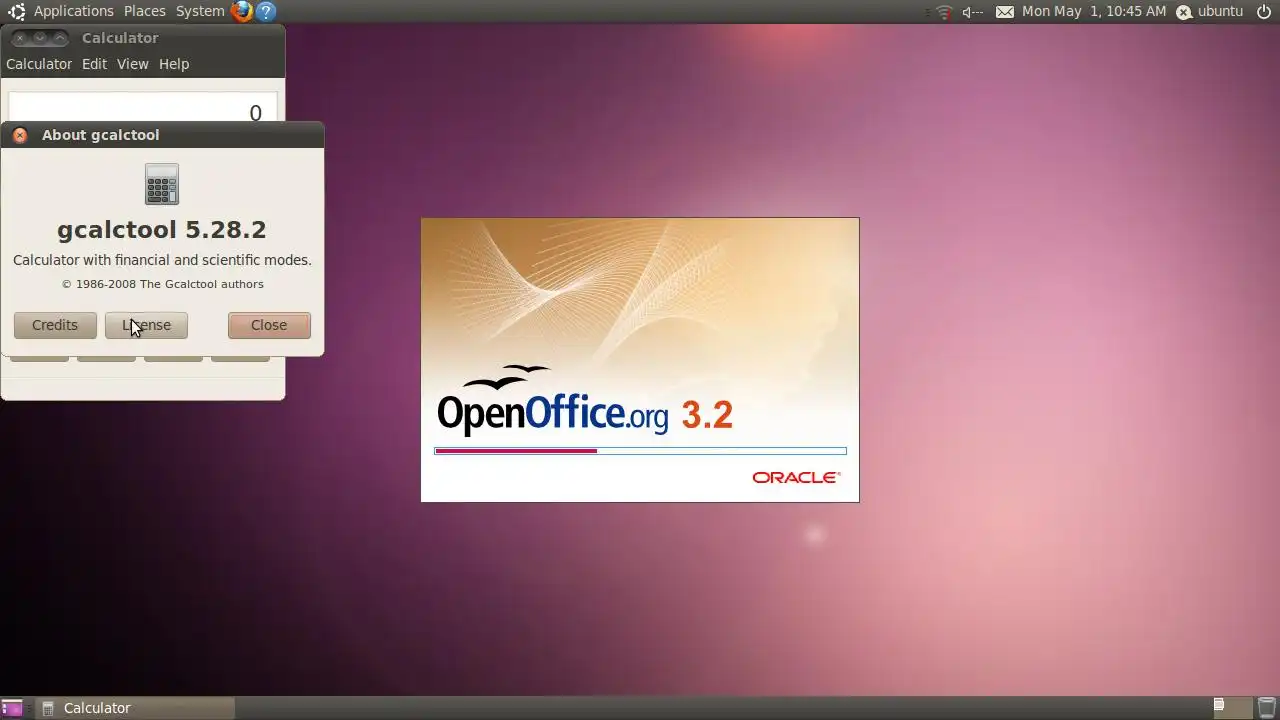This screenshot has width=1280, height=720.
Task: Click the 'gcalctool 5.28.2' heading text
Action: [162, 230]
